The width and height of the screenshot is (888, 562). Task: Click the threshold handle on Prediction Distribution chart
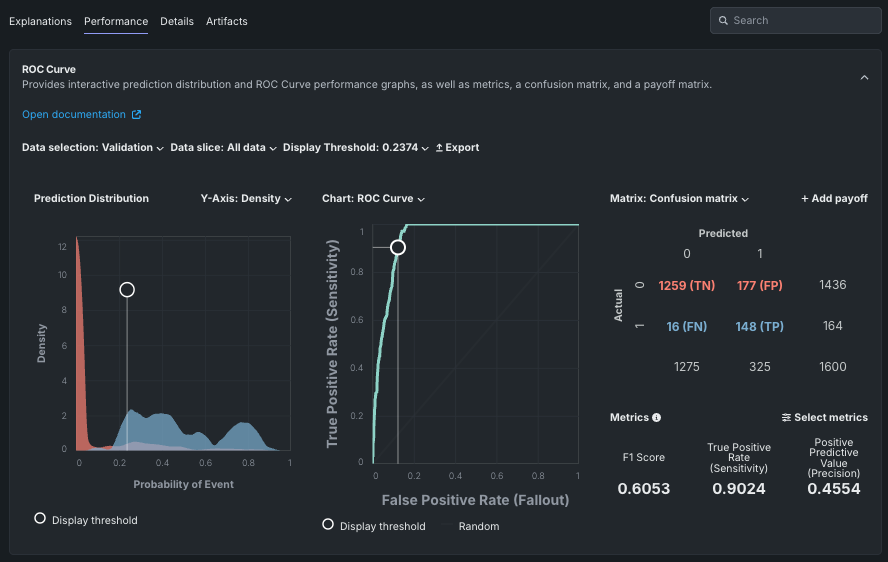point(127,290)
